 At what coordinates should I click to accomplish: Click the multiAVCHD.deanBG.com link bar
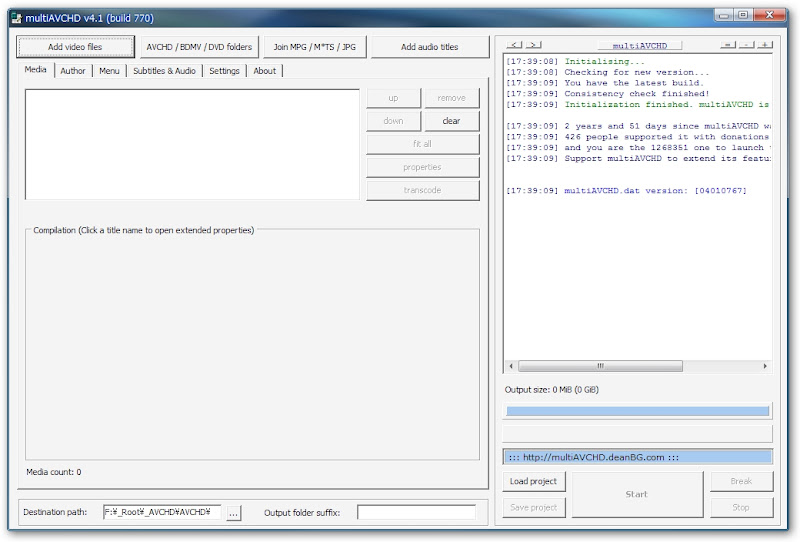coord(637,457)
